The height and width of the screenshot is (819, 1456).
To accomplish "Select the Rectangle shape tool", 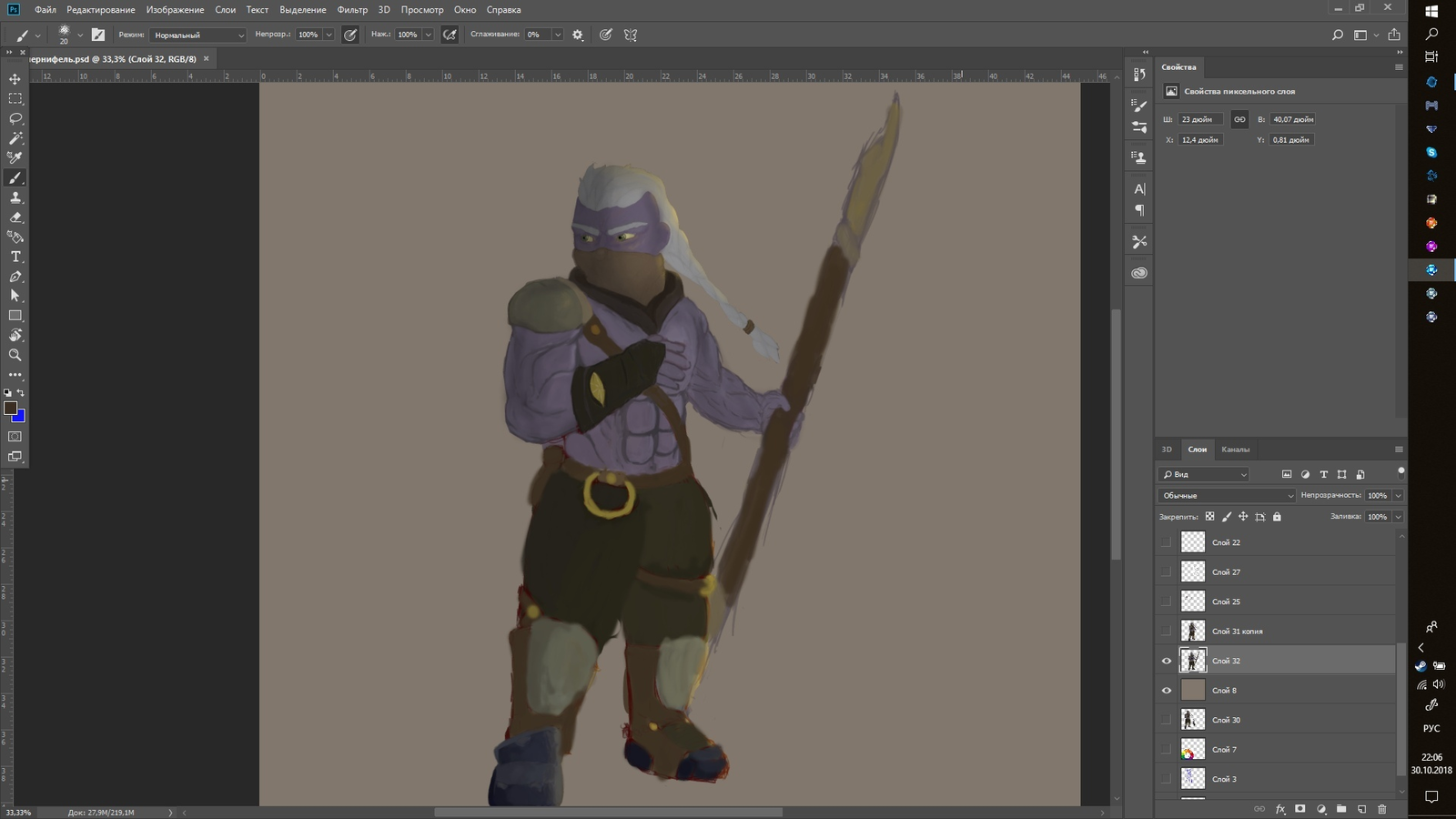I will [15, 316].
